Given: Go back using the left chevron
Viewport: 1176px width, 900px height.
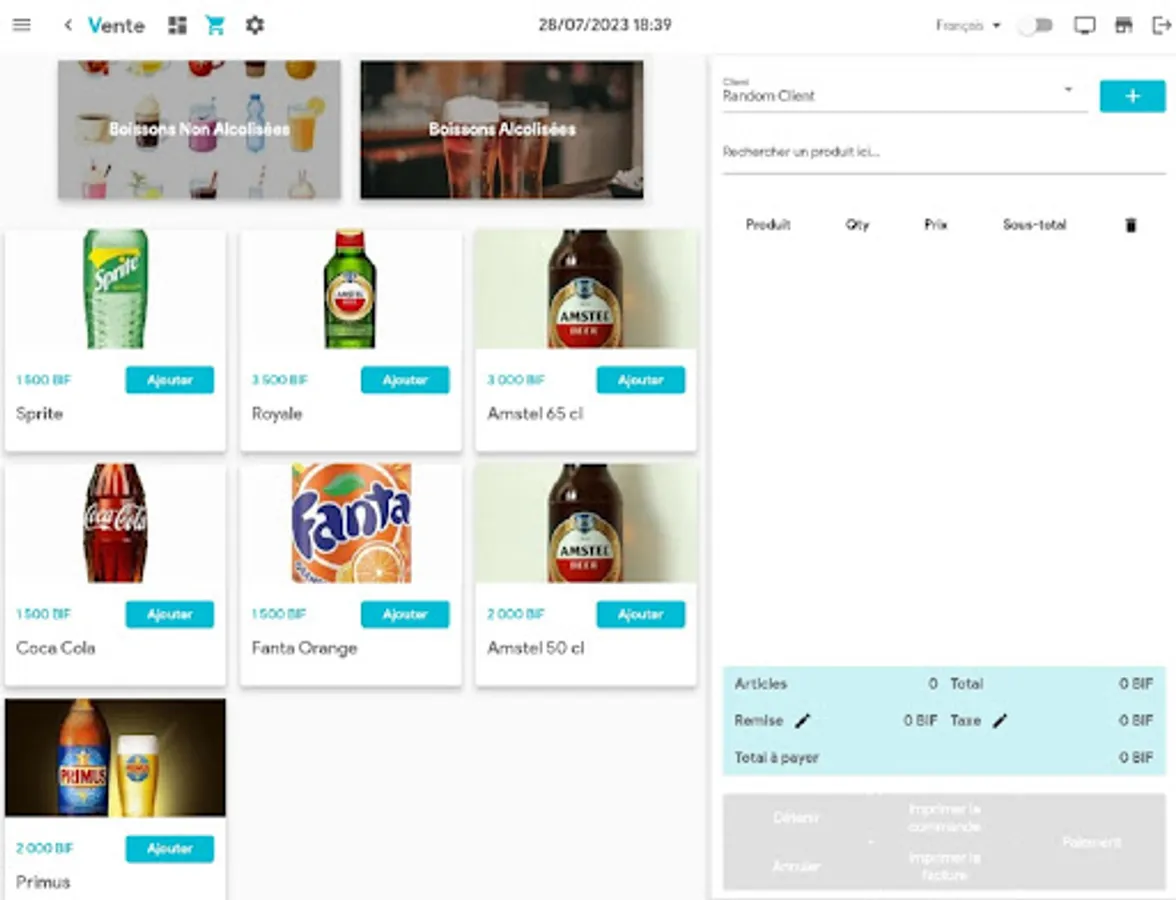Looking at the screenshot, I should click(68, 25).
